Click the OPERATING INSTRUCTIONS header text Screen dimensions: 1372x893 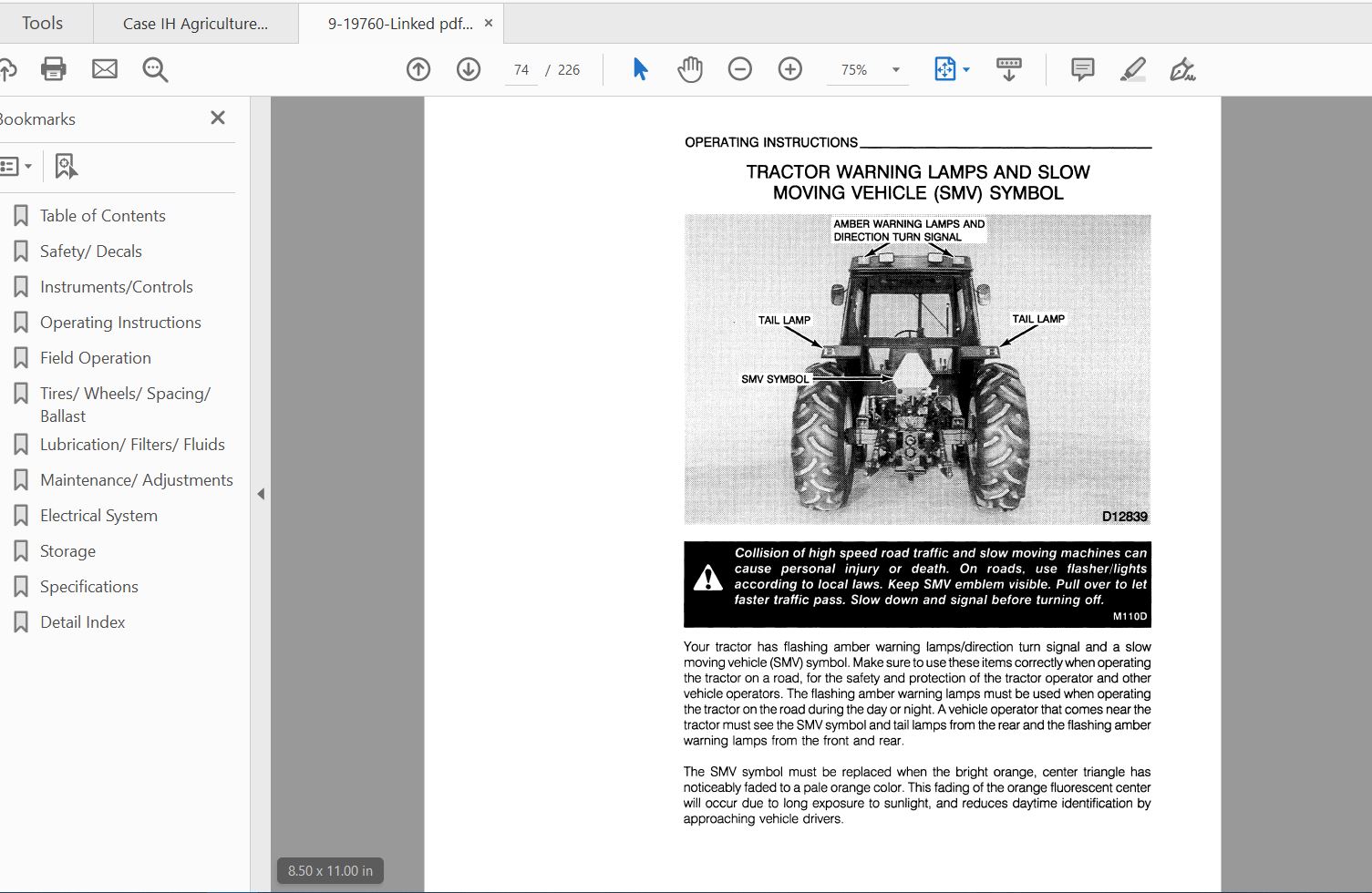(x=771, y=142)
